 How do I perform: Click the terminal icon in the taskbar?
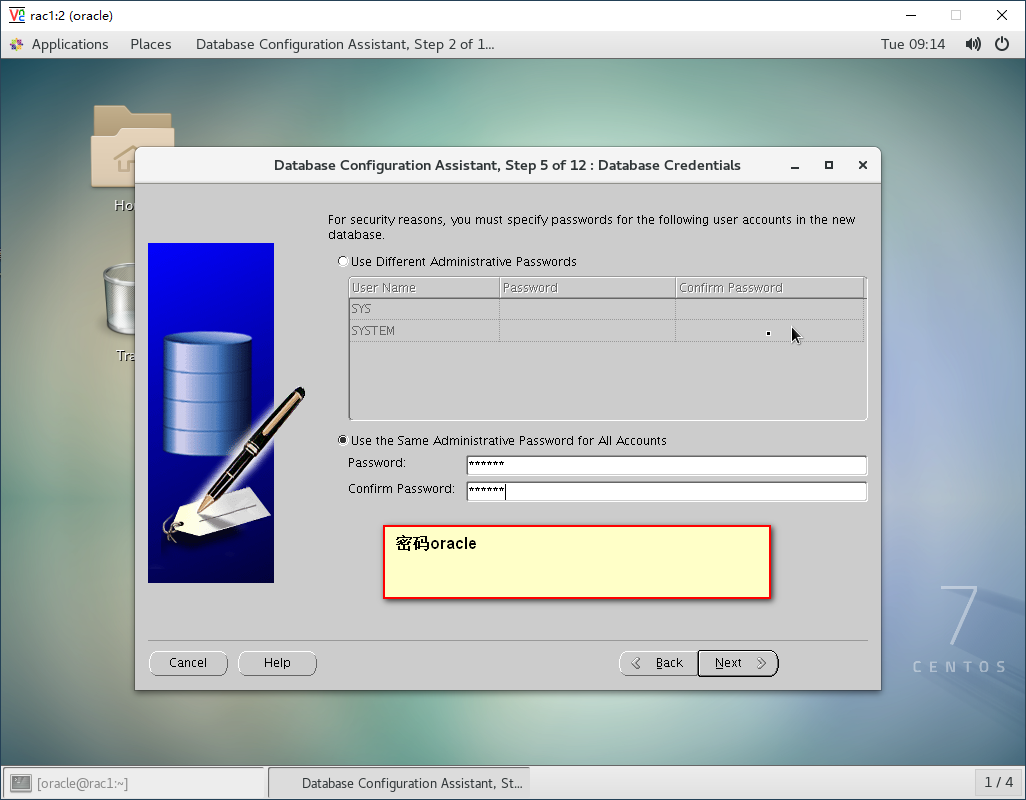20,782
